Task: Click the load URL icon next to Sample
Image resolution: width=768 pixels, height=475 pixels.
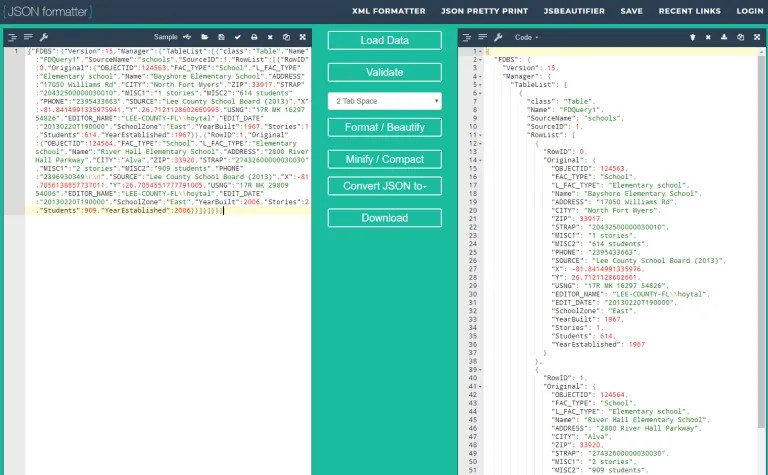Action: 187,37
